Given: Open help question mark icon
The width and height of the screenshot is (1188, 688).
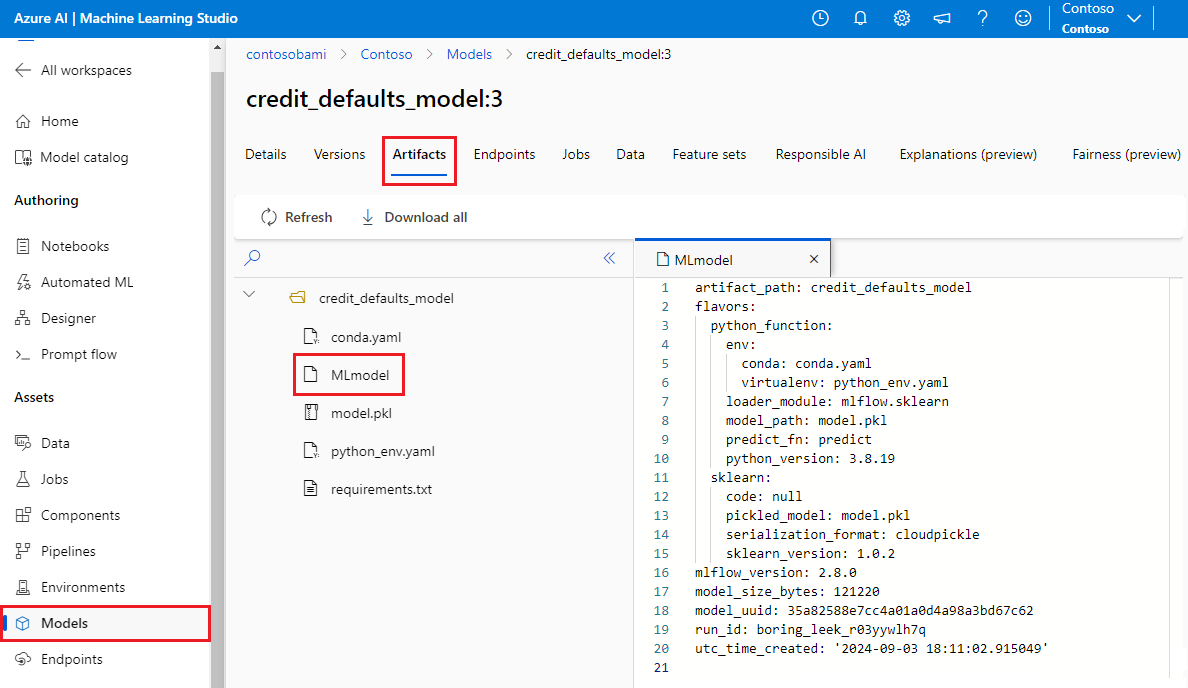Looking at the screenshot, I should pyautogui.click(x=983, y=18).
